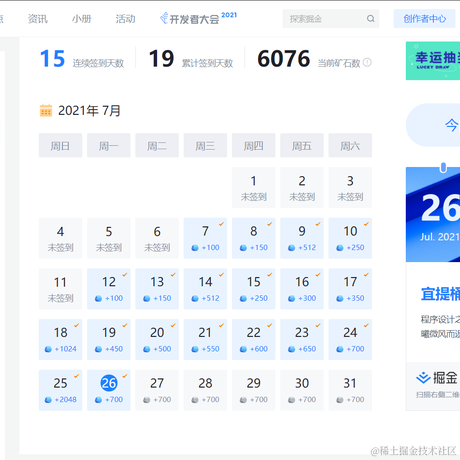The height and width of the screenshot is (460, 460).
Task: Select calendar day 29 cell
Action: (x=254, y=390)
